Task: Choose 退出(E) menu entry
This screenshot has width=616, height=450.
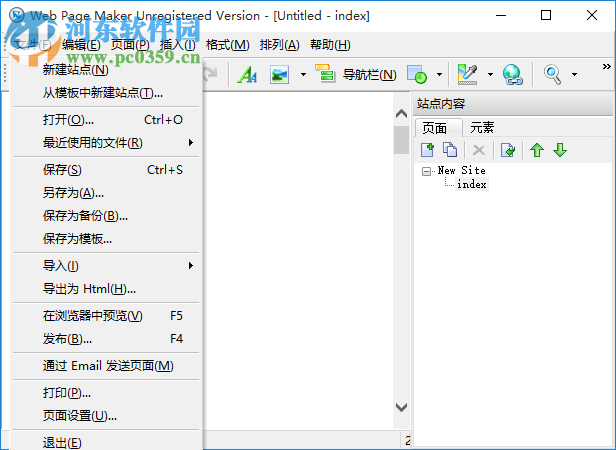Action: click(x=106, y=442)
